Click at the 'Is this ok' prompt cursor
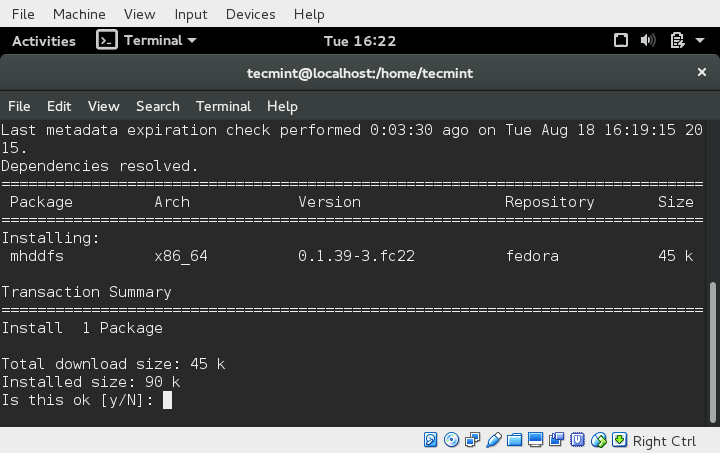 [x=167, y=400]
